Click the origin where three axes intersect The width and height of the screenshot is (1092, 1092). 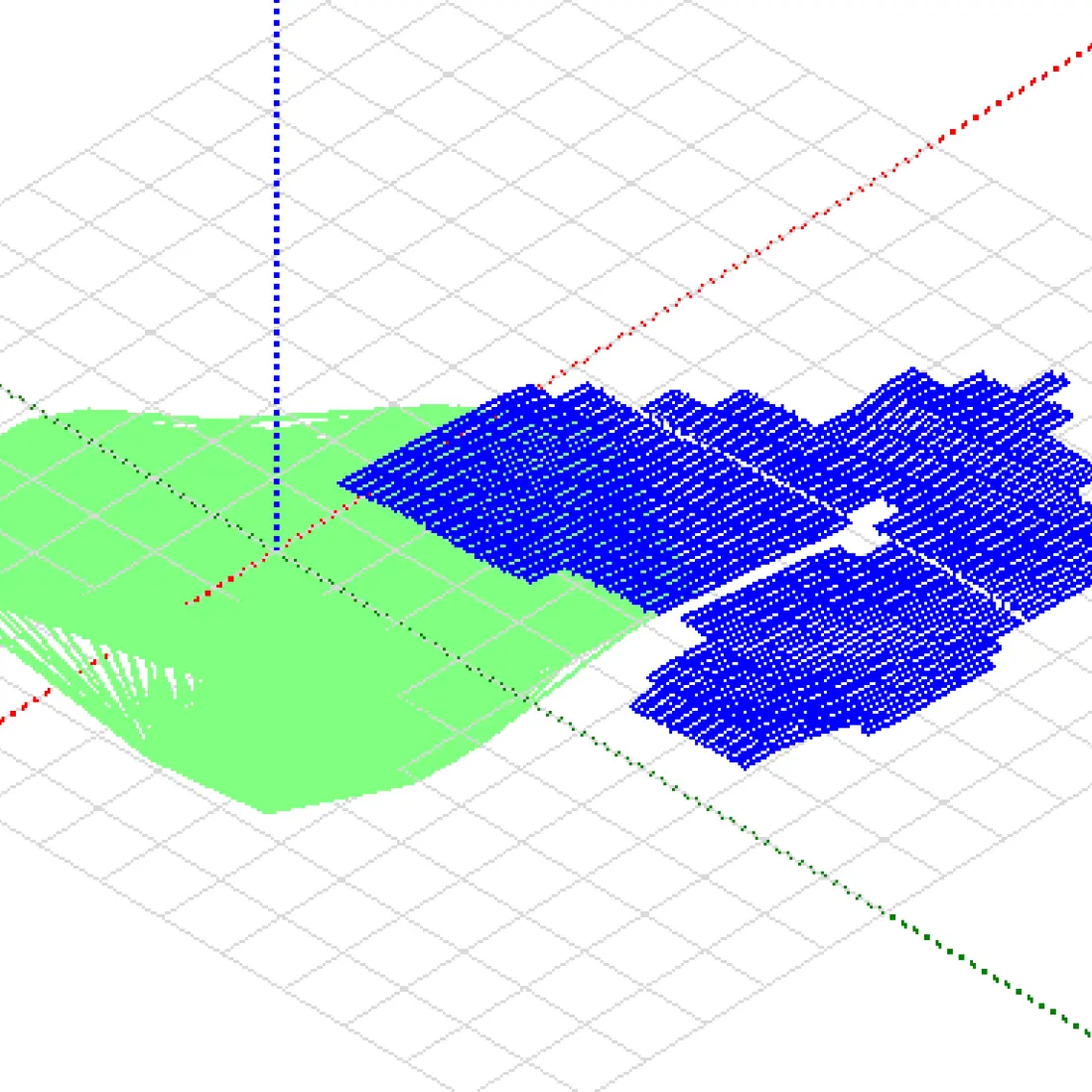[x=277, y=549]
